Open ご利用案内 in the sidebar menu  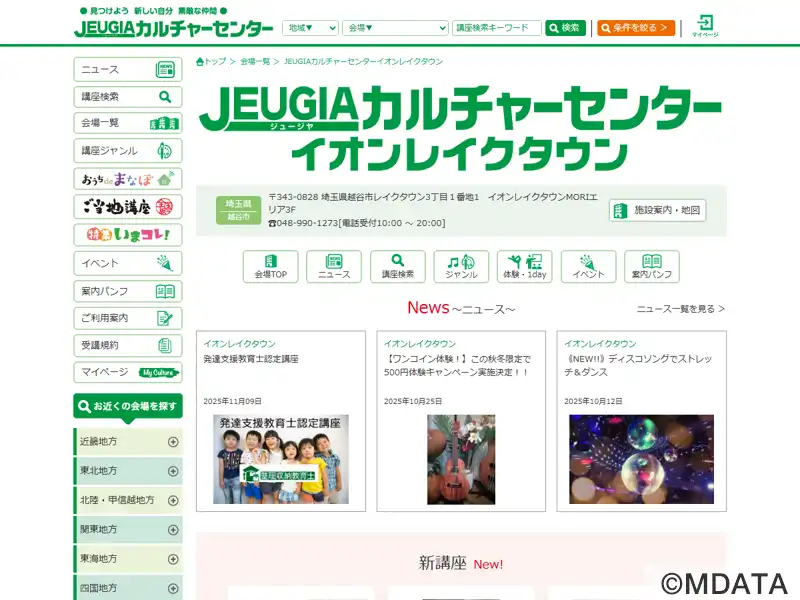pos(128,318)
